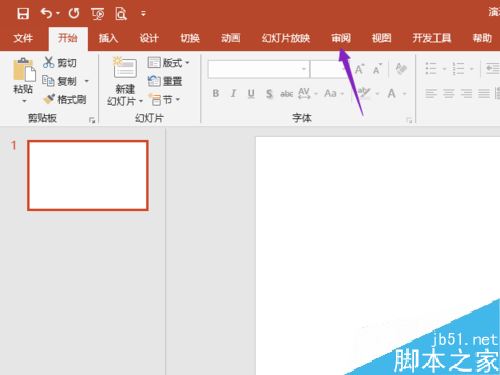Apply bullet list formatting
The image size is (500, 375).
(431, 69)
